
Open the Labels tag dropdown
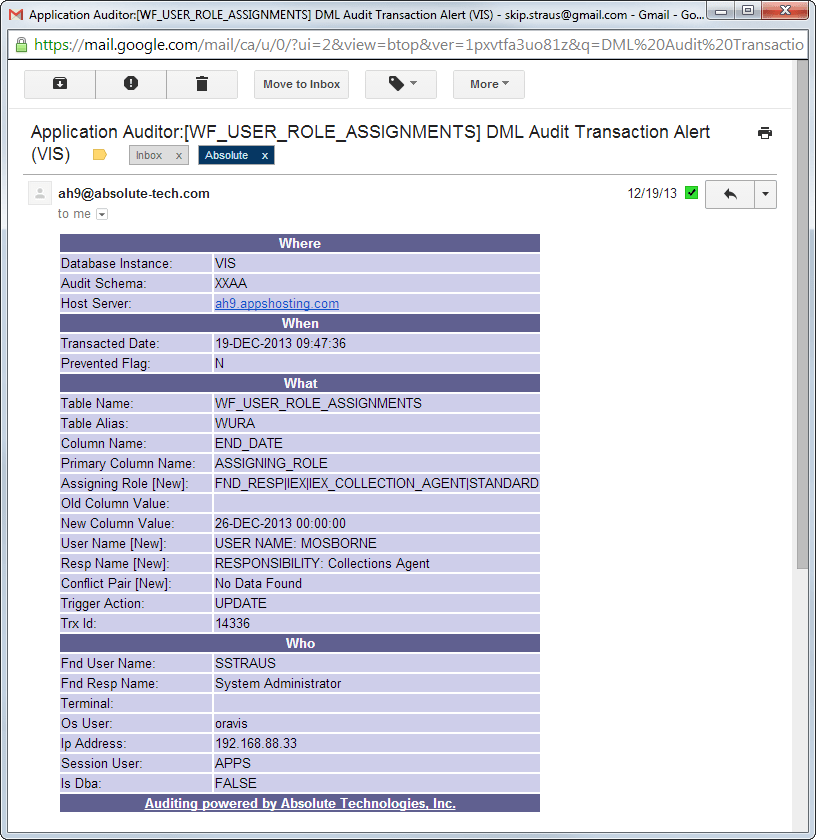(400, 84)
